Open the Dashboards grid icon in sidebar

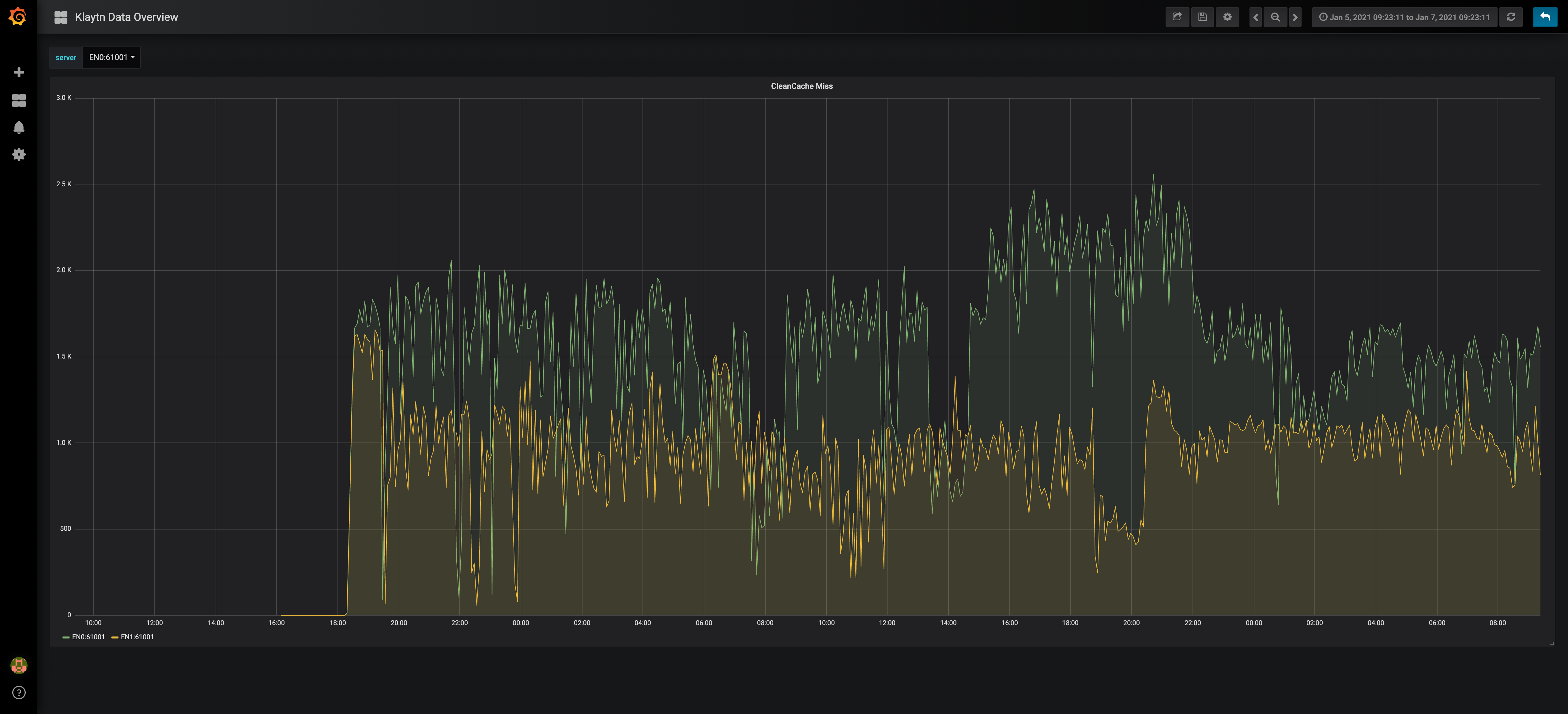[19, 101]
